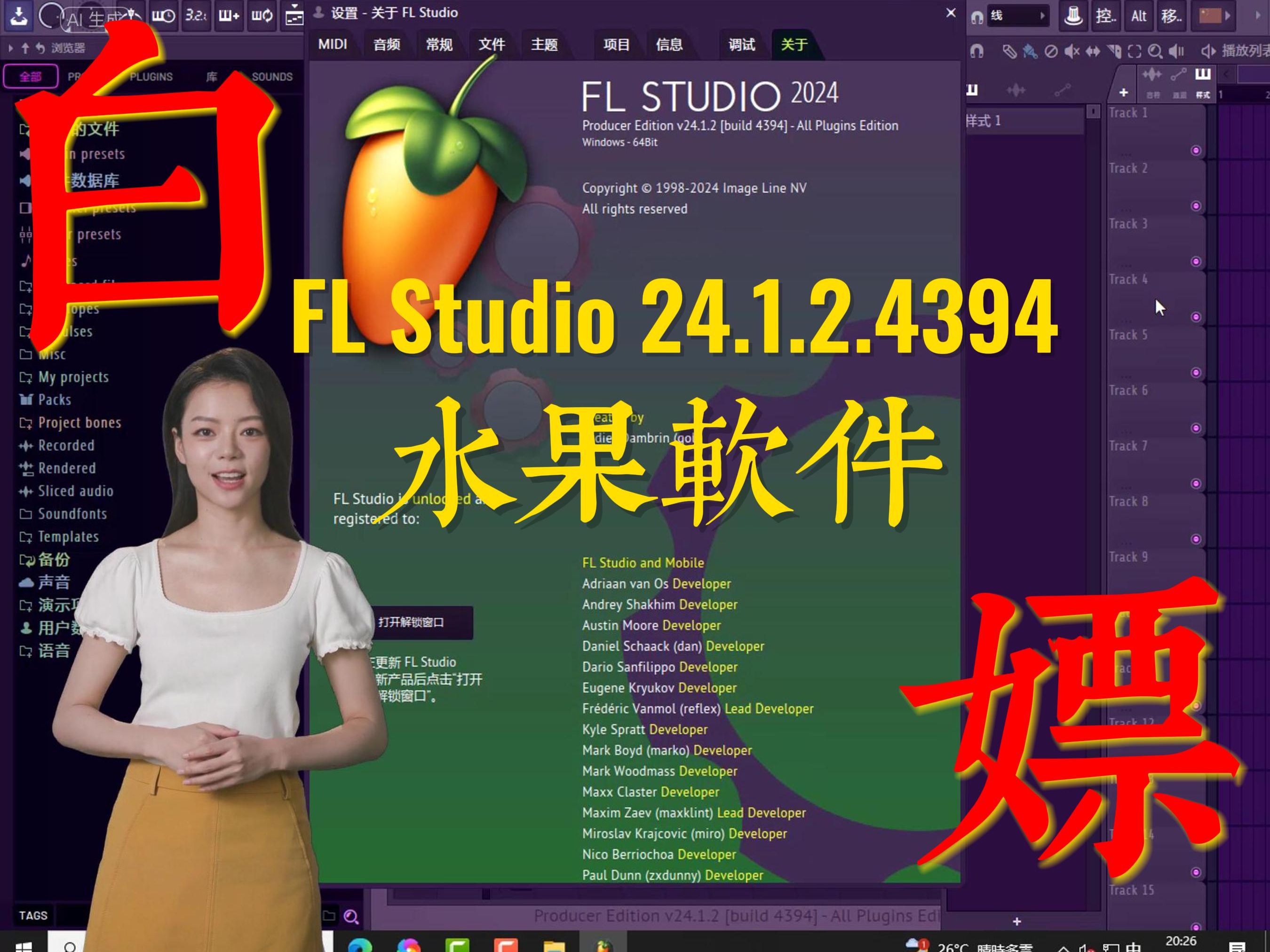Screen dimensions: 1270x952
Task: Select the playlist selection-box tool
Action: pyautogui.click(x=1135, y=52)
